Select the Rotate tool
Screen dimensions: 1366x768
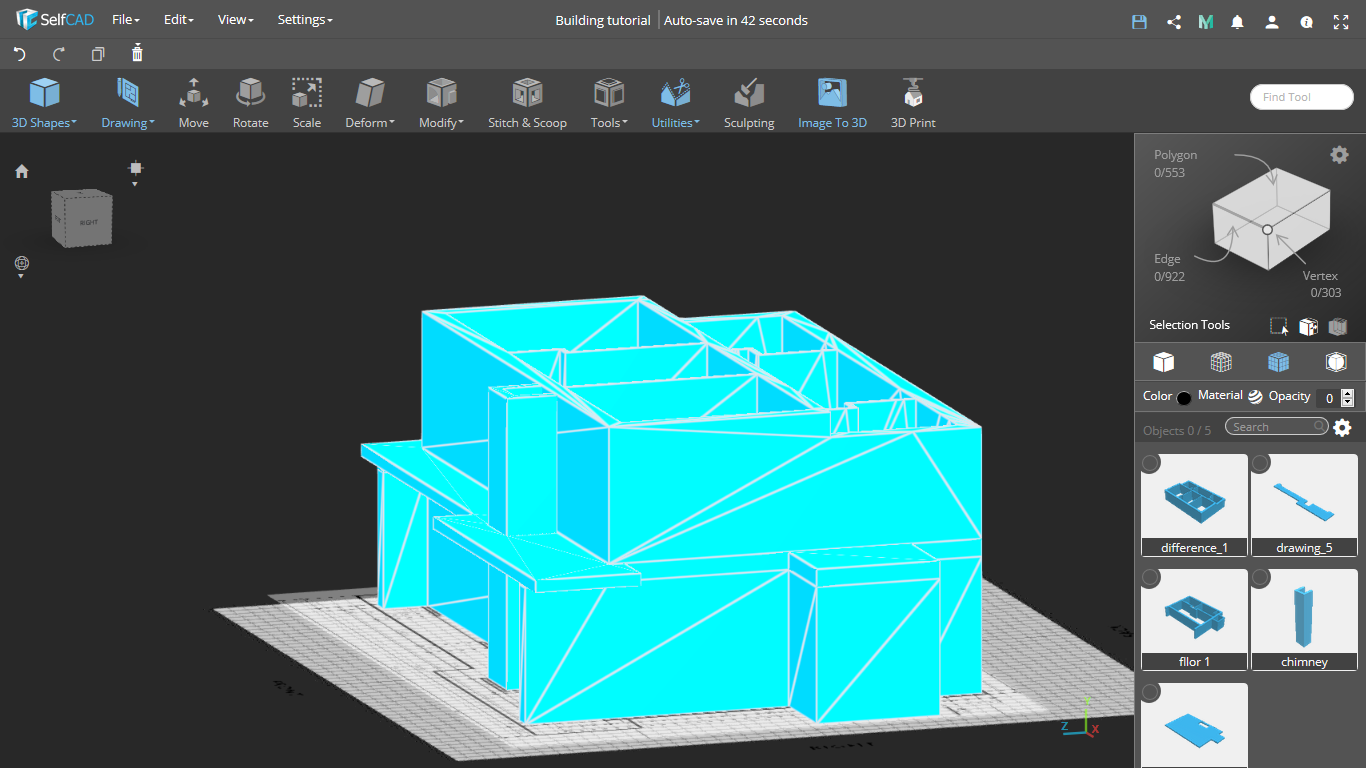click(x=250, y=104)
